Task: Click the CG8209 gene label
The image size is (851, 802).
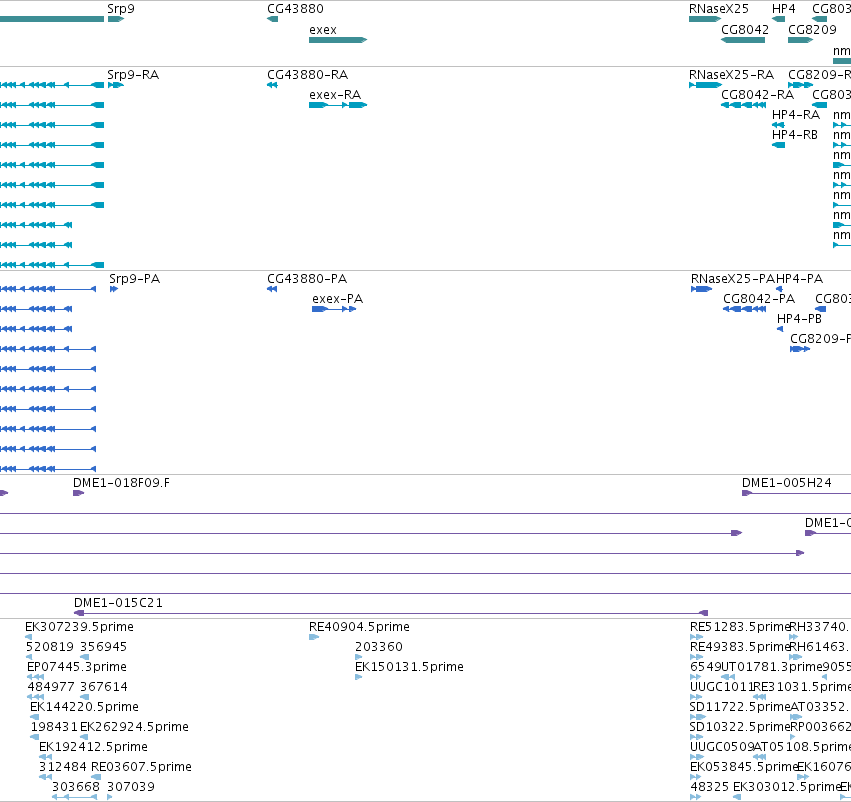Action: click(812, 29)
